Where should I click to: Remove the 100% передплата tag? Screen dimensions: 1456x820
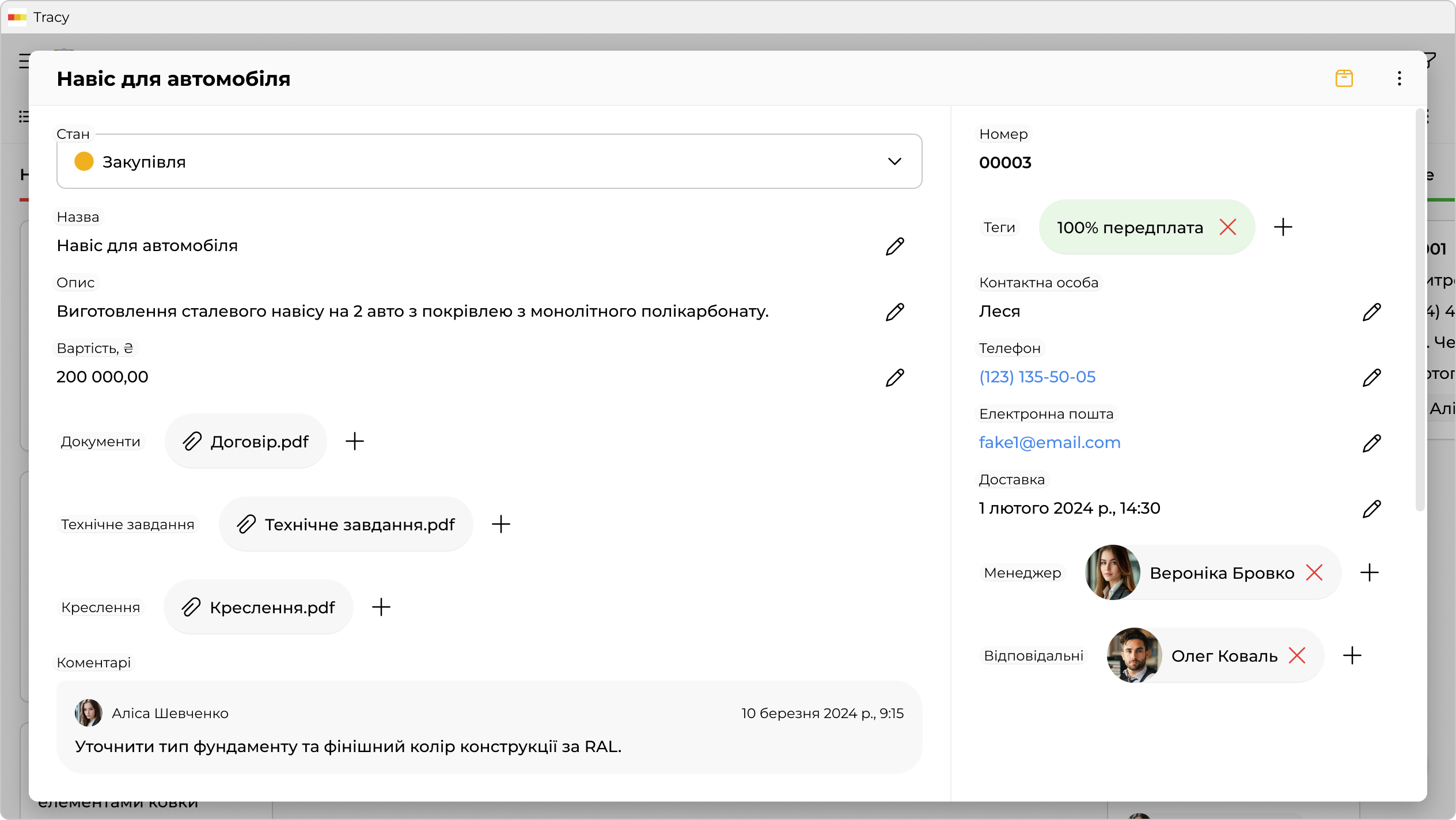[1227, 227]
